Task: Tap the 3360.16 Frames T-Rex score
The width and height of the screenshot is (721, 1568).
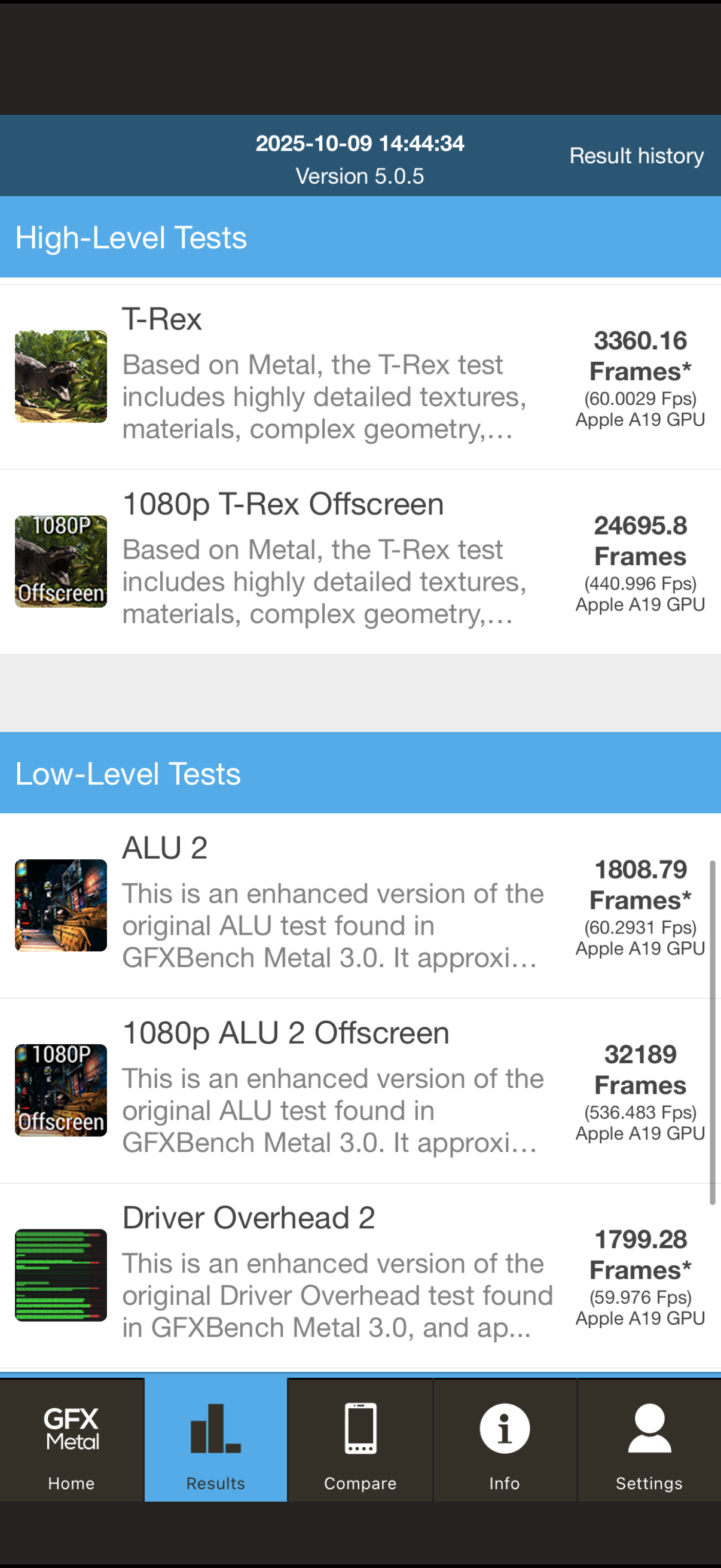Action: [x=640, y=356]
